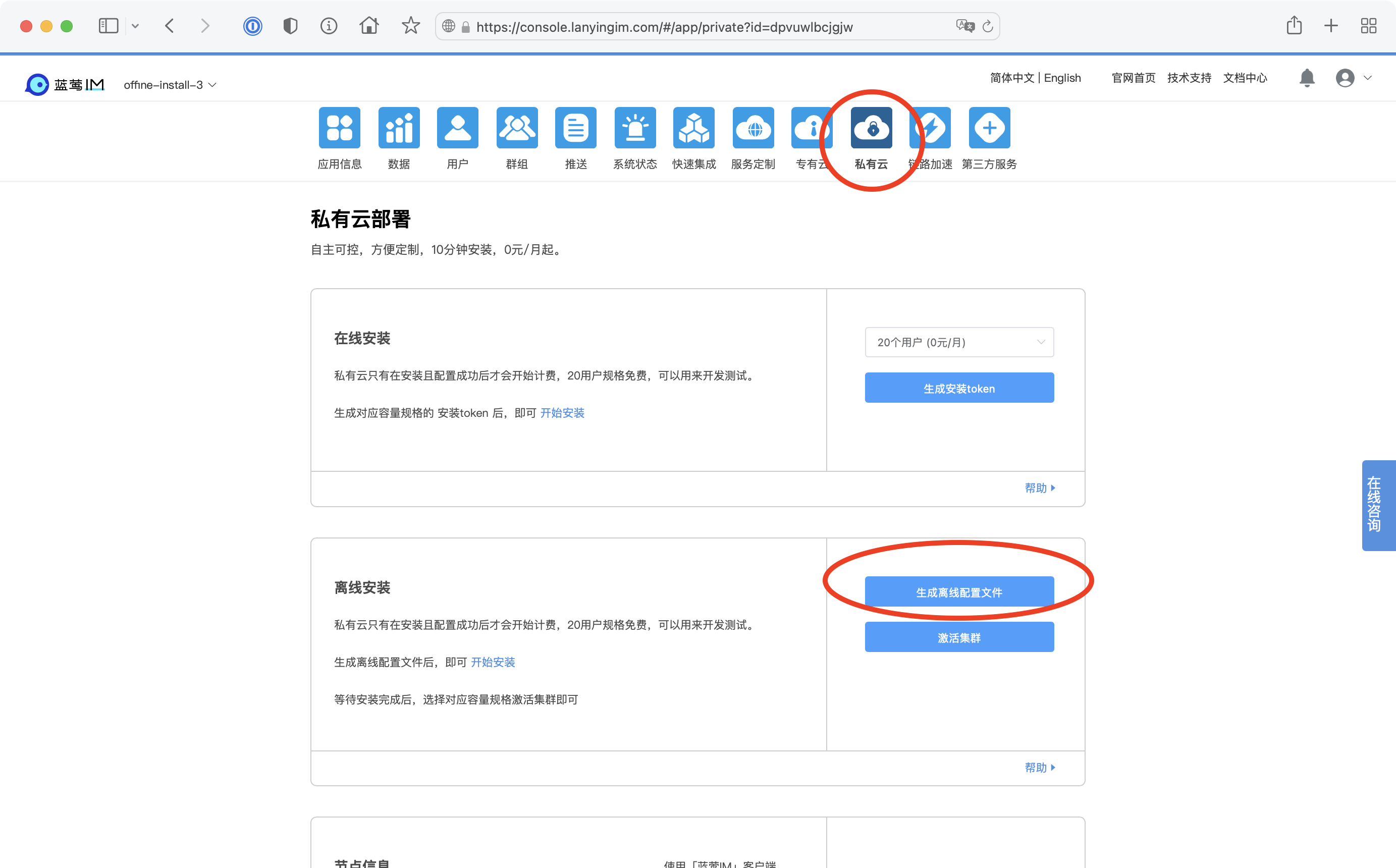Open 开始安装 link in 离线安装 section
Viewport: 1396px width, 868px height.
[x=493, y=662]
